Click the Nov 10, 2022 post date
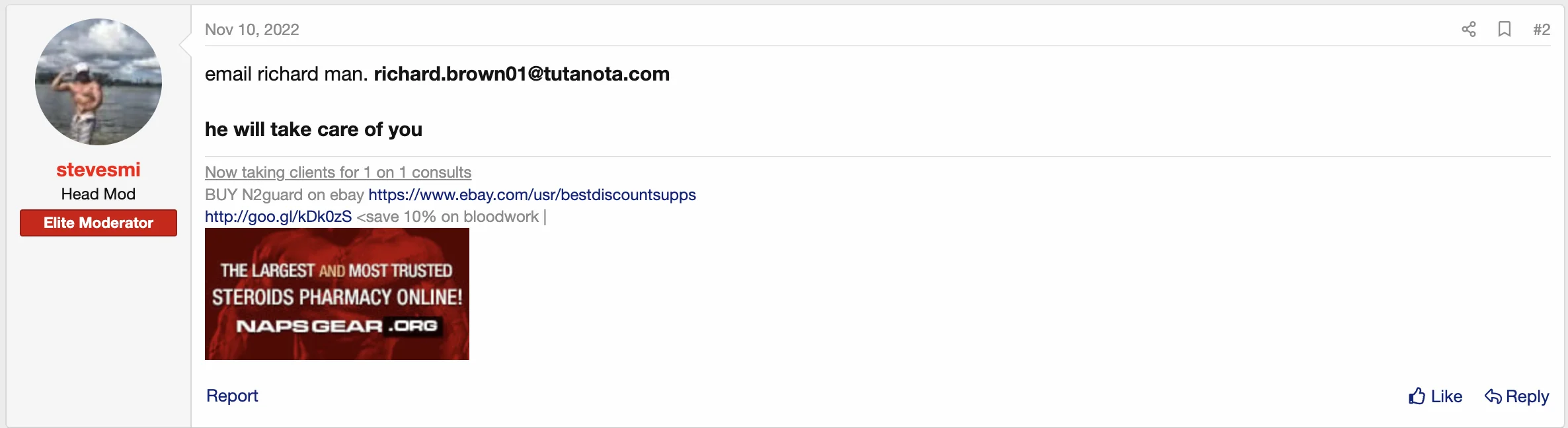The height and width of the screenshot is (428, 1568). tap(252, 30)
